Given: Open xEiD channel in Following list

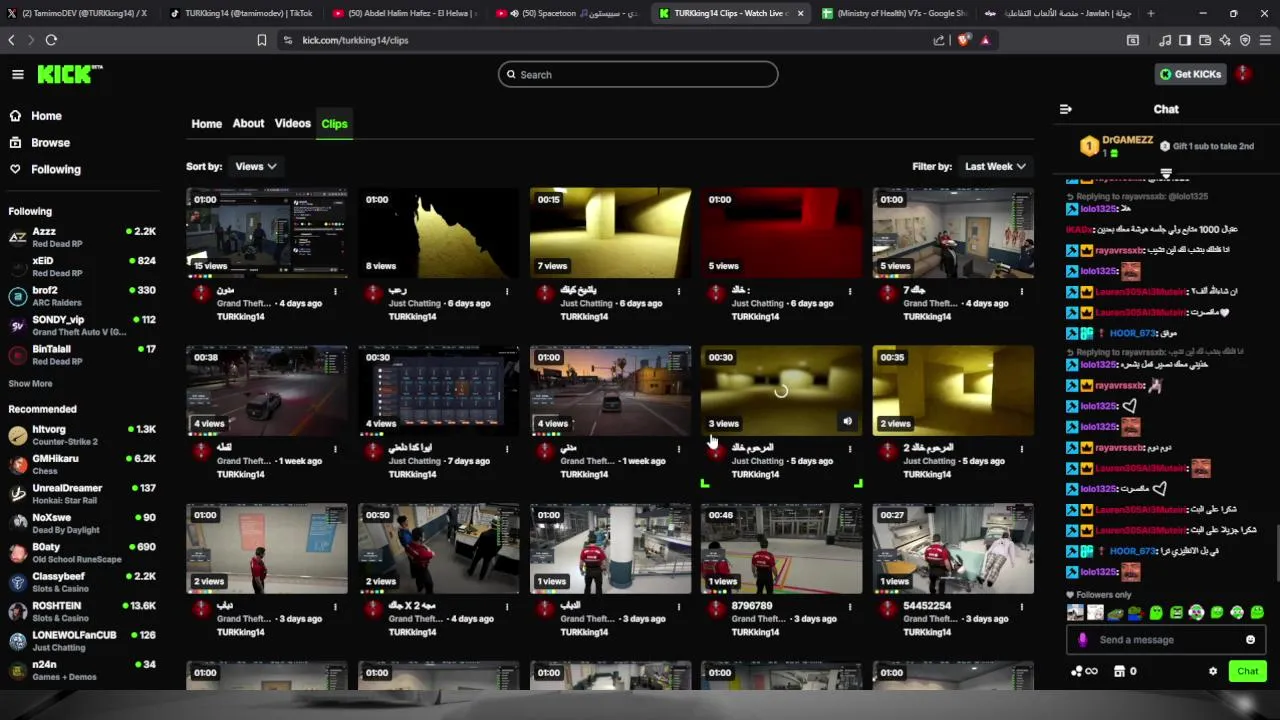Looking at the screenshot, I should click(82, 266).
